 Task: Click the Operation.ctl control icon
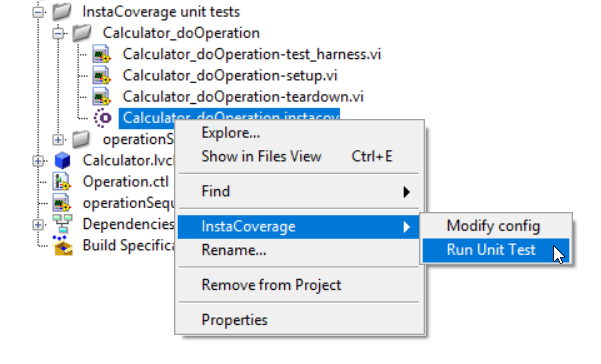(x=62, y=182)
